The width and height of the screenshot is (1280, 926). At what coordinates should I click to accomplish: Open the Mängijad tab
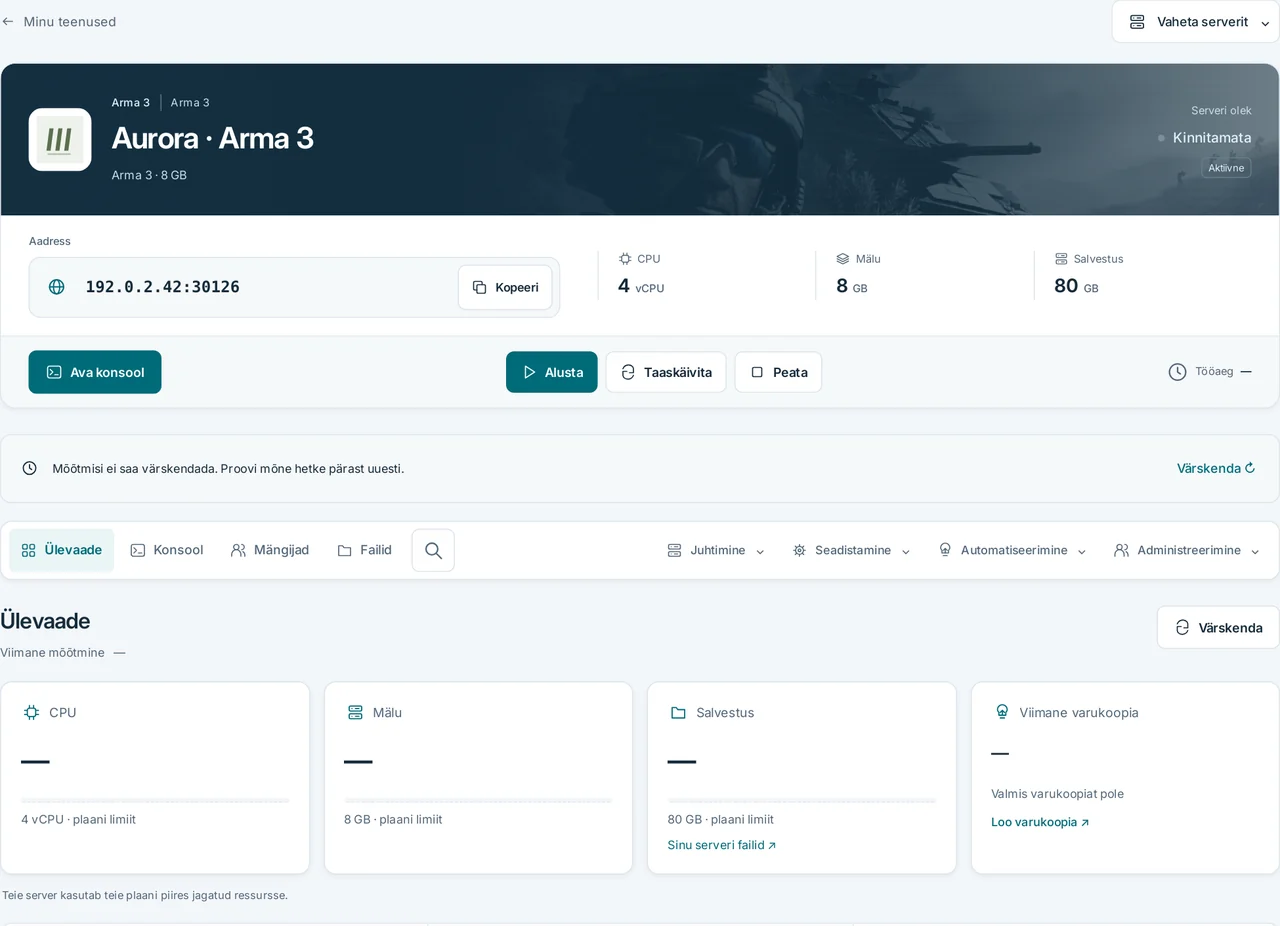(x=270, y=550)
